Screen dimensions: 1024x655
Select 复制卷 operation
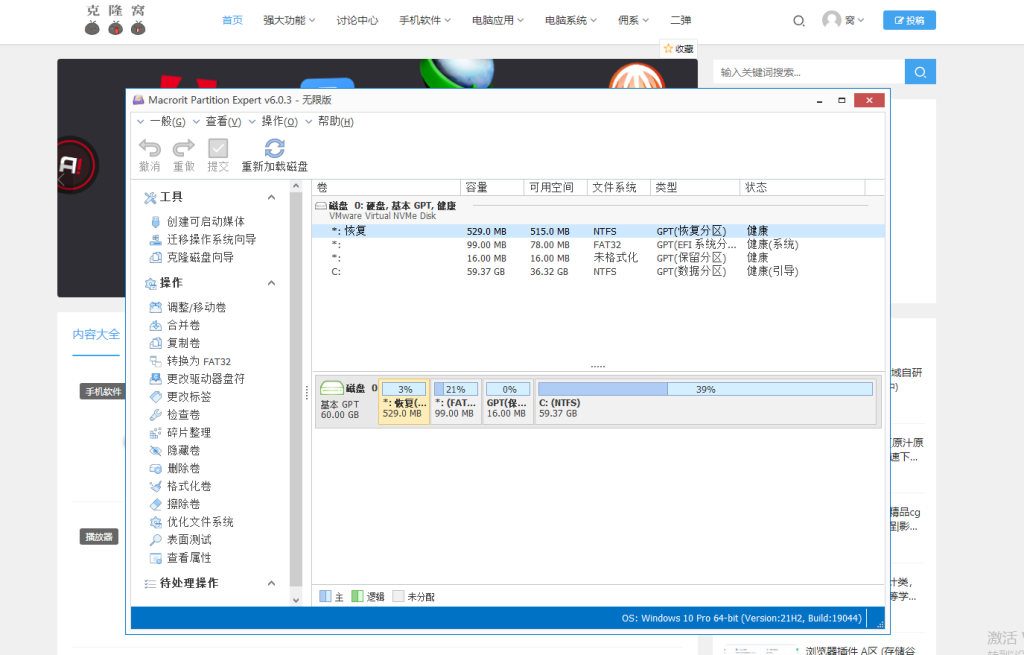(x=174, y=343)
